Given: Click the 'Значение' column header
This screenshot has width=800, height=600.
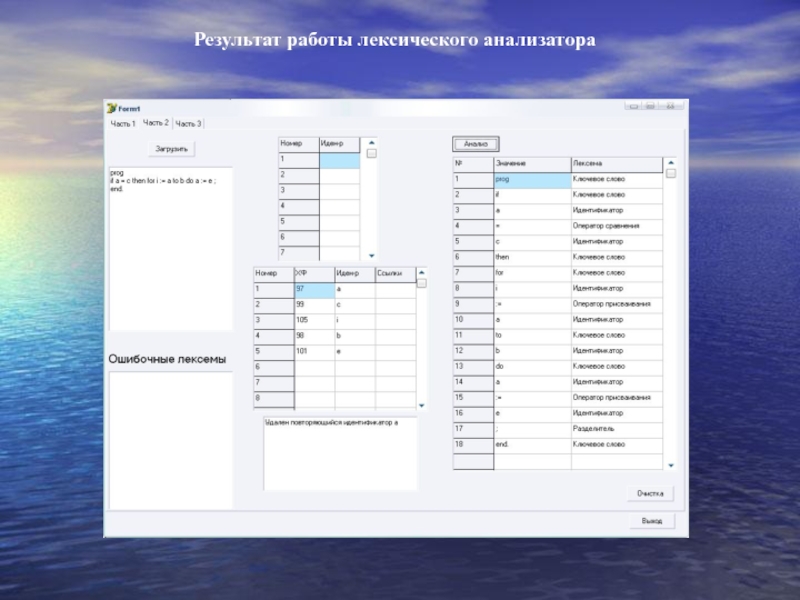Looking at the screenshot, I should point(532,164).
